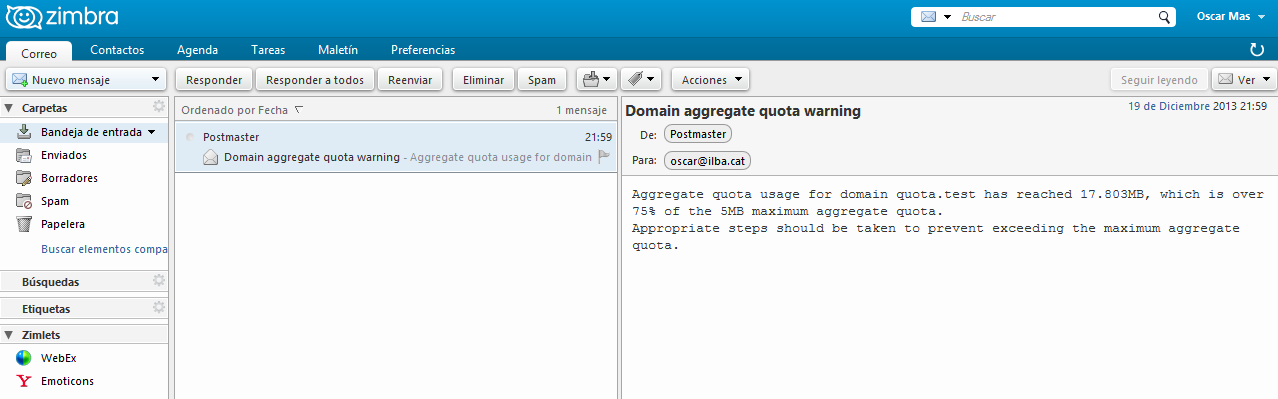The width and height of the screenshot is (1278, 399).
Task: Open the Acciones dropdown menu
Action: pyautogui.click(x=710, y=79)
